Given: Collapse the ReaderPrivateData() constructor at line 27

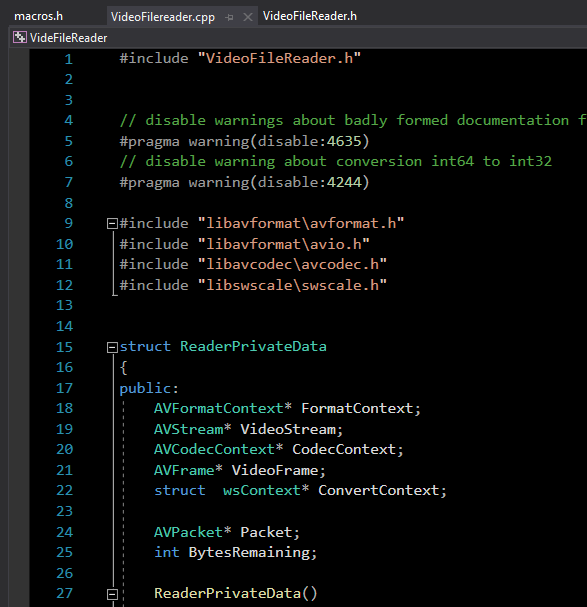Looking at the screenshot, I should pos(112,594).
